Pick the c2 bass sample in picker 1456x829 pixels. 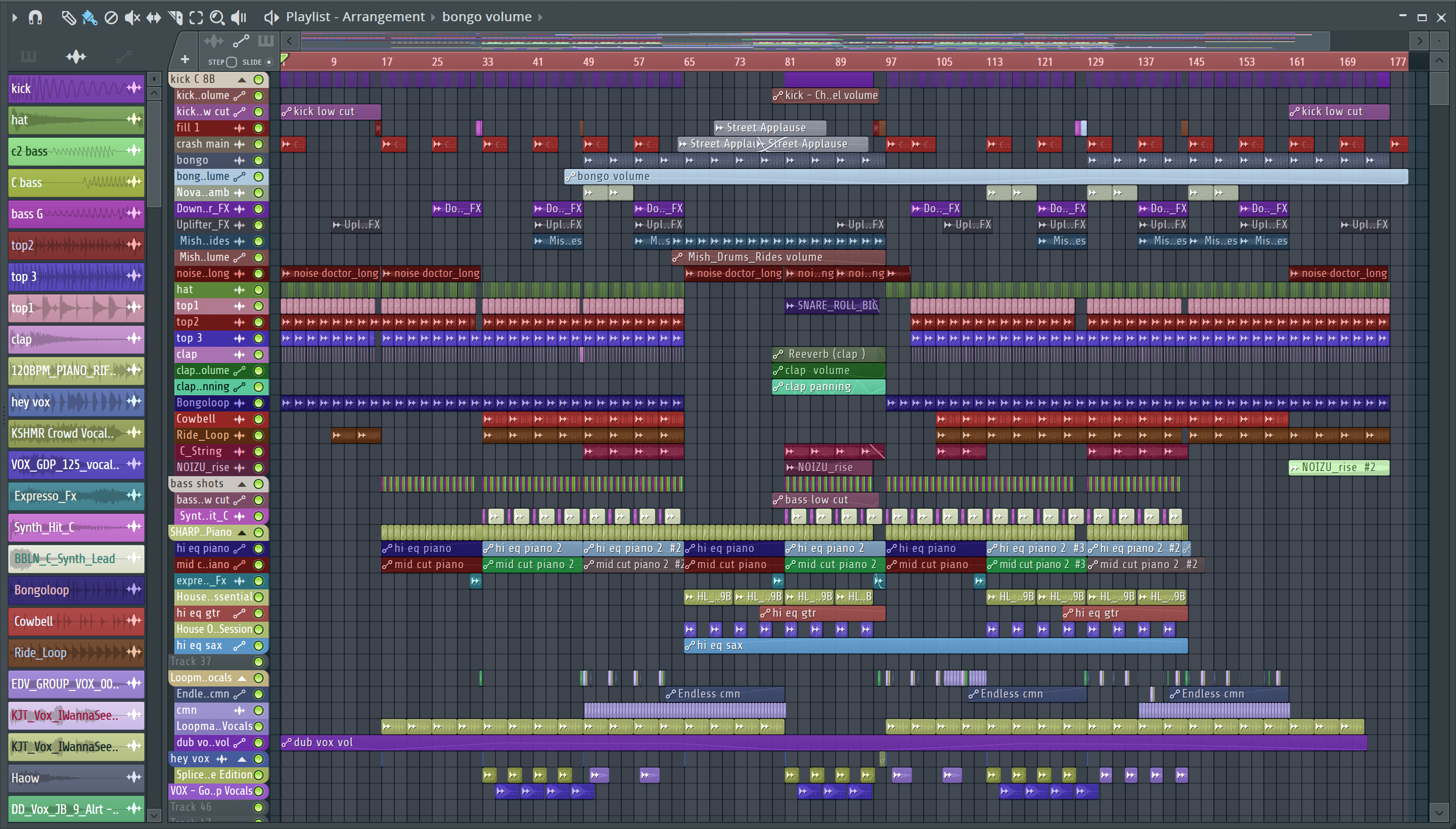tap(76, 151)
